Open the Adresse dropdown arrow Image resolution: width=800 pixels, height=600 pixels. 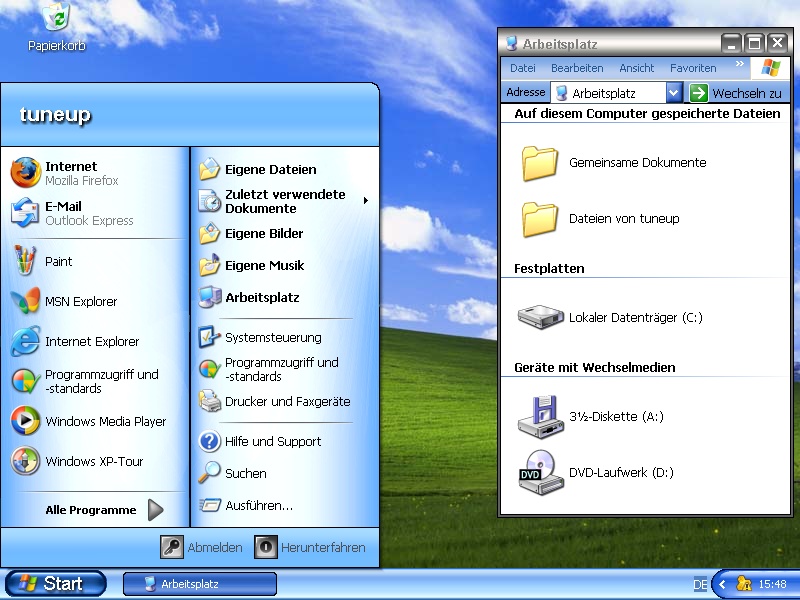coord(673,93)
